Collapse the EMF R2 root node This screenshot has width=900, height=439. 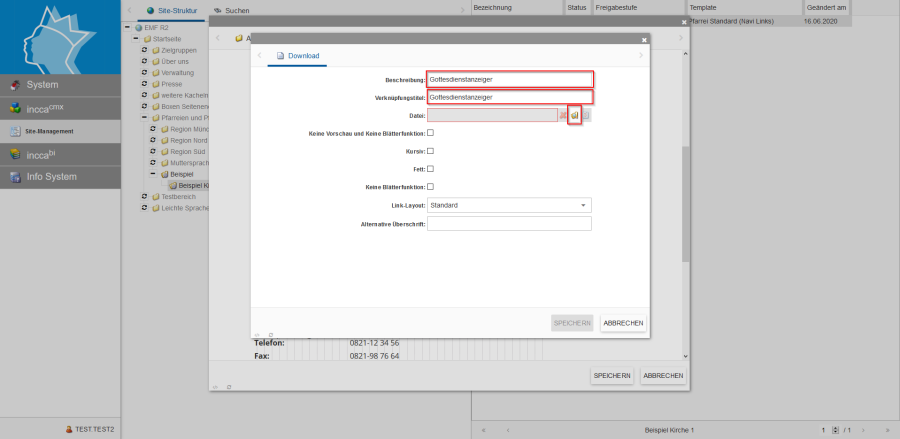[125, 27]
